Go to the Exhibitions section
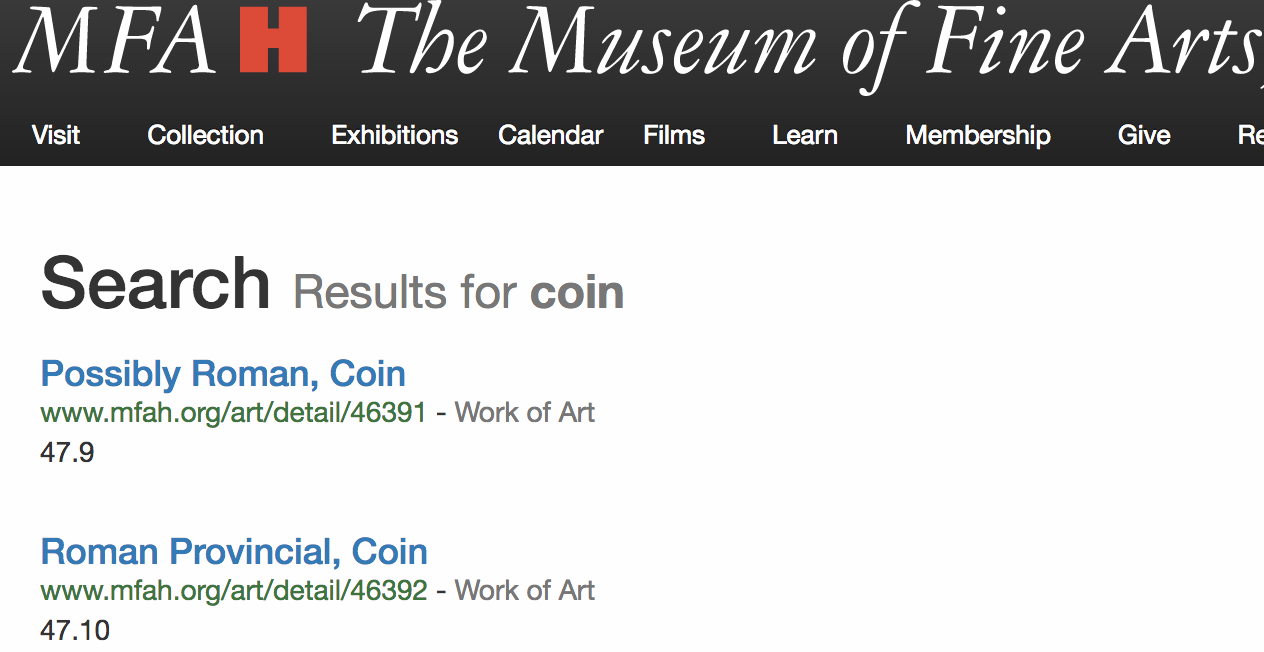1264x652 pixels. coord(395,135)
